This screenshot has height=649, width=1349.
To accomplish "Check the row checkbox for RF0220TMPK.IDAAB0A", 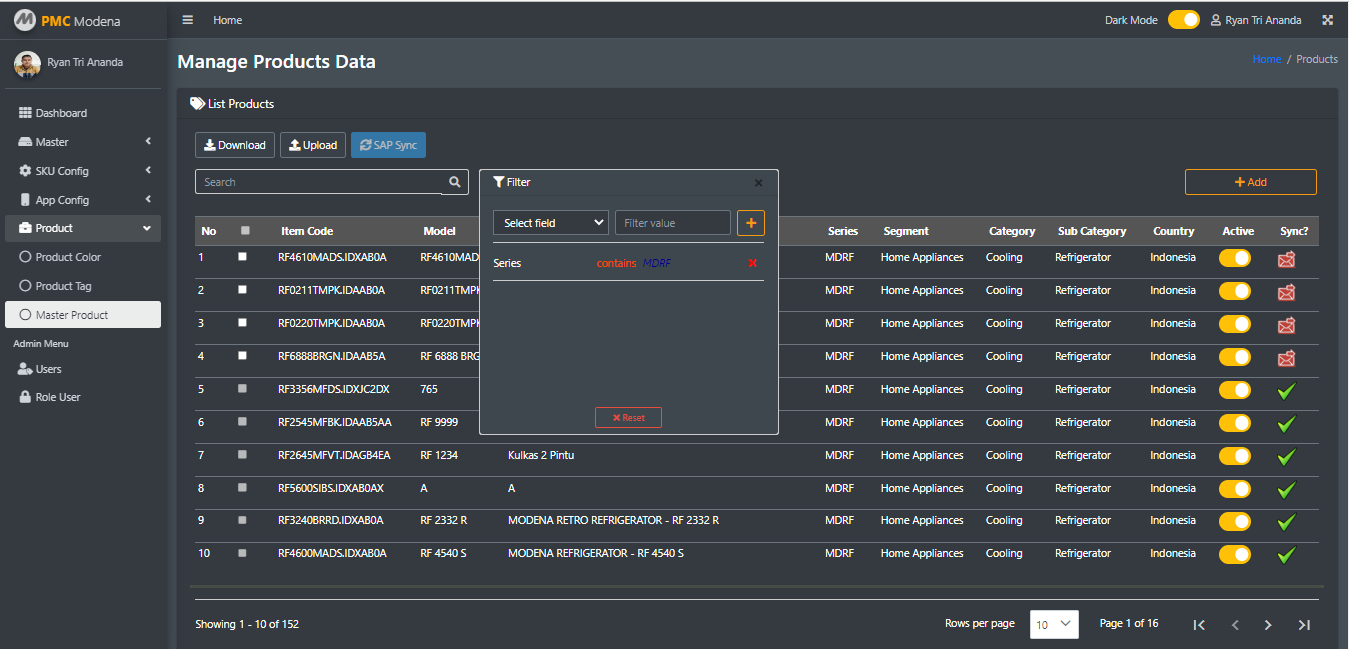I will coord(242,323).
